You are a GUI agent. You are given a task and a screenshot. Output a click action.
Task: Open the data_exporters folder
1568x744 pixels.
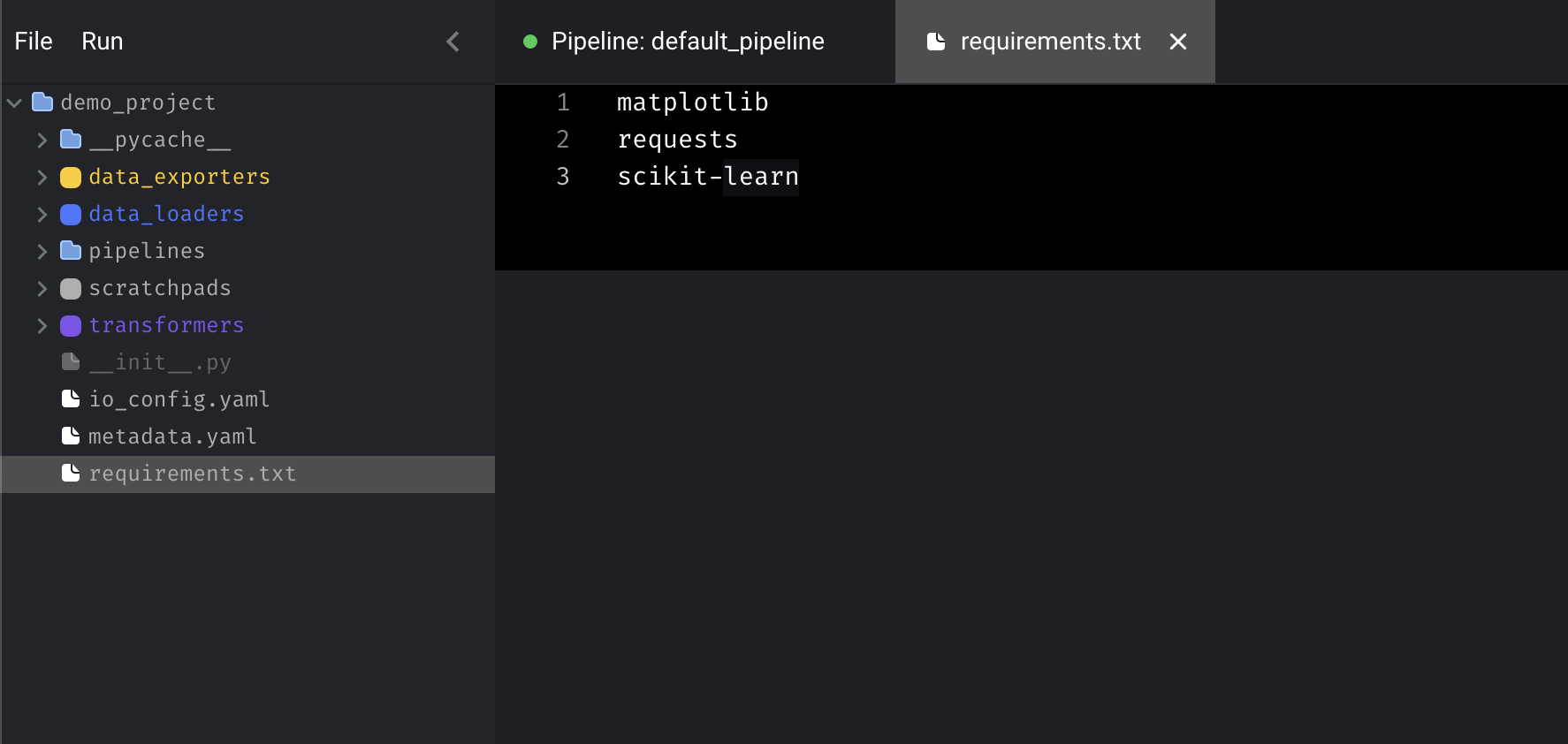pyautogui.click(x=179, y=177)
